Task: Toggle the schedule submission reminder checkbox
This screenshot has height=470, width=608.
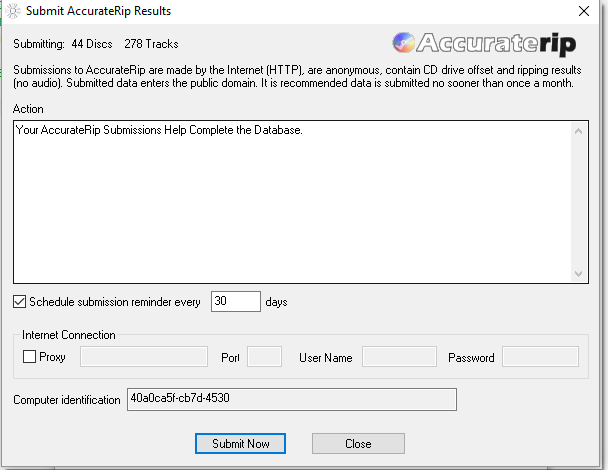Action: click(20, 301)
